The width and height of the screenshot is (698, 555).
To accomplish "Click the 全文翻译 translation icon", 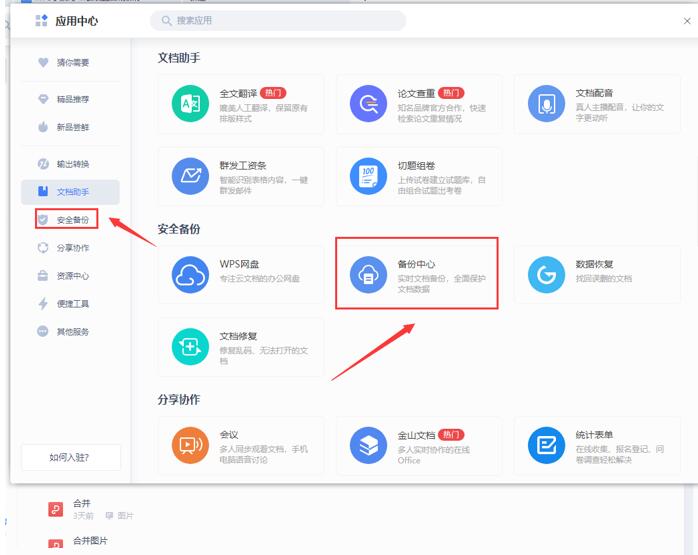I will [190, 104].
